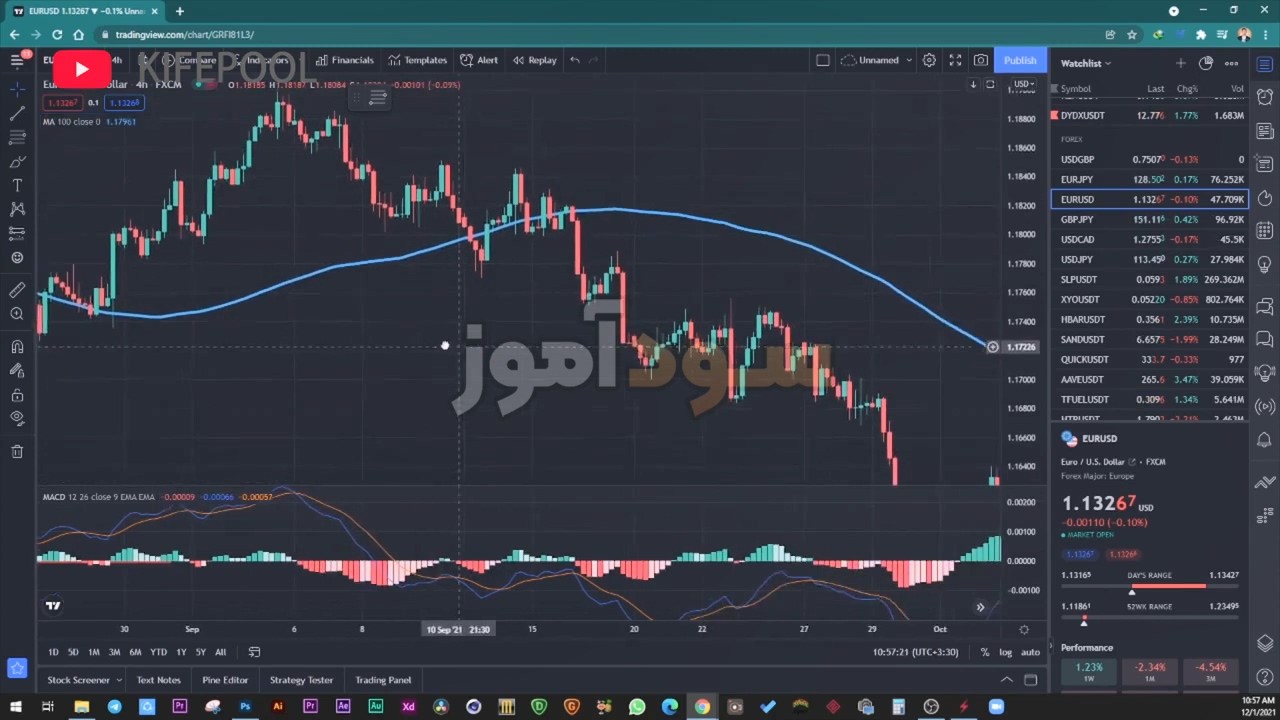Sort watchlist by Chg% column header
1280x720 pixels.
click(x=1187, y=89)
